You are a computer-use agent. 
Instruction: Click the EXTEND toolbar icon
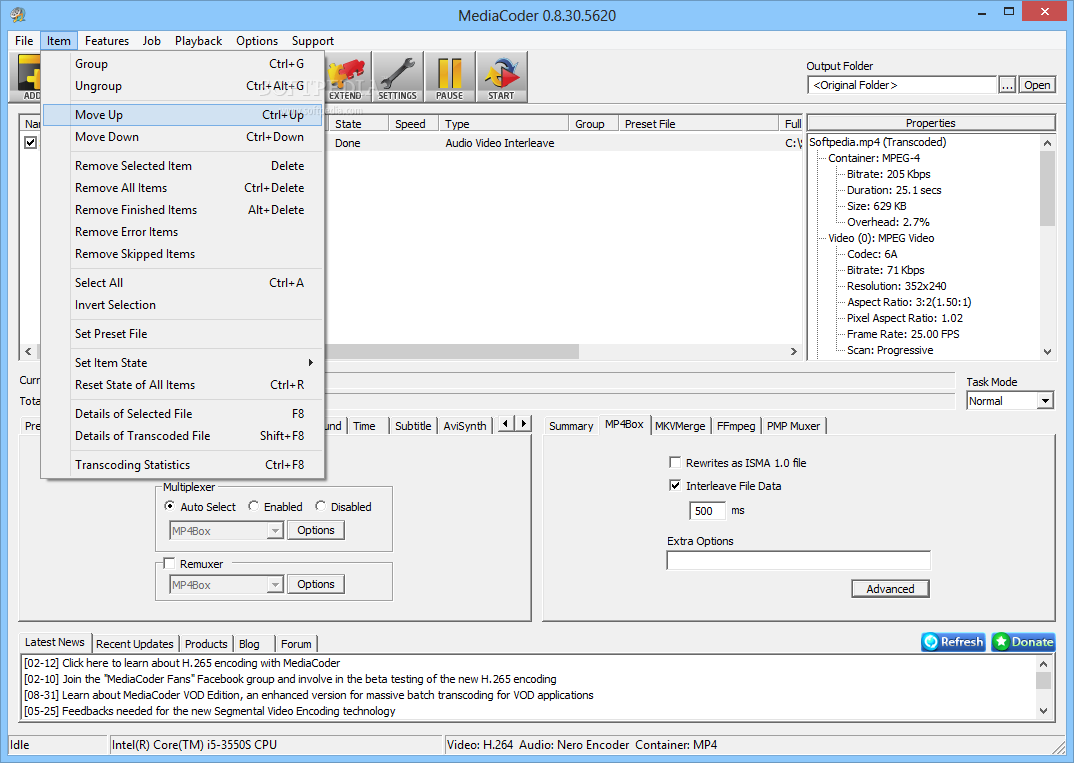pos(348,77)
